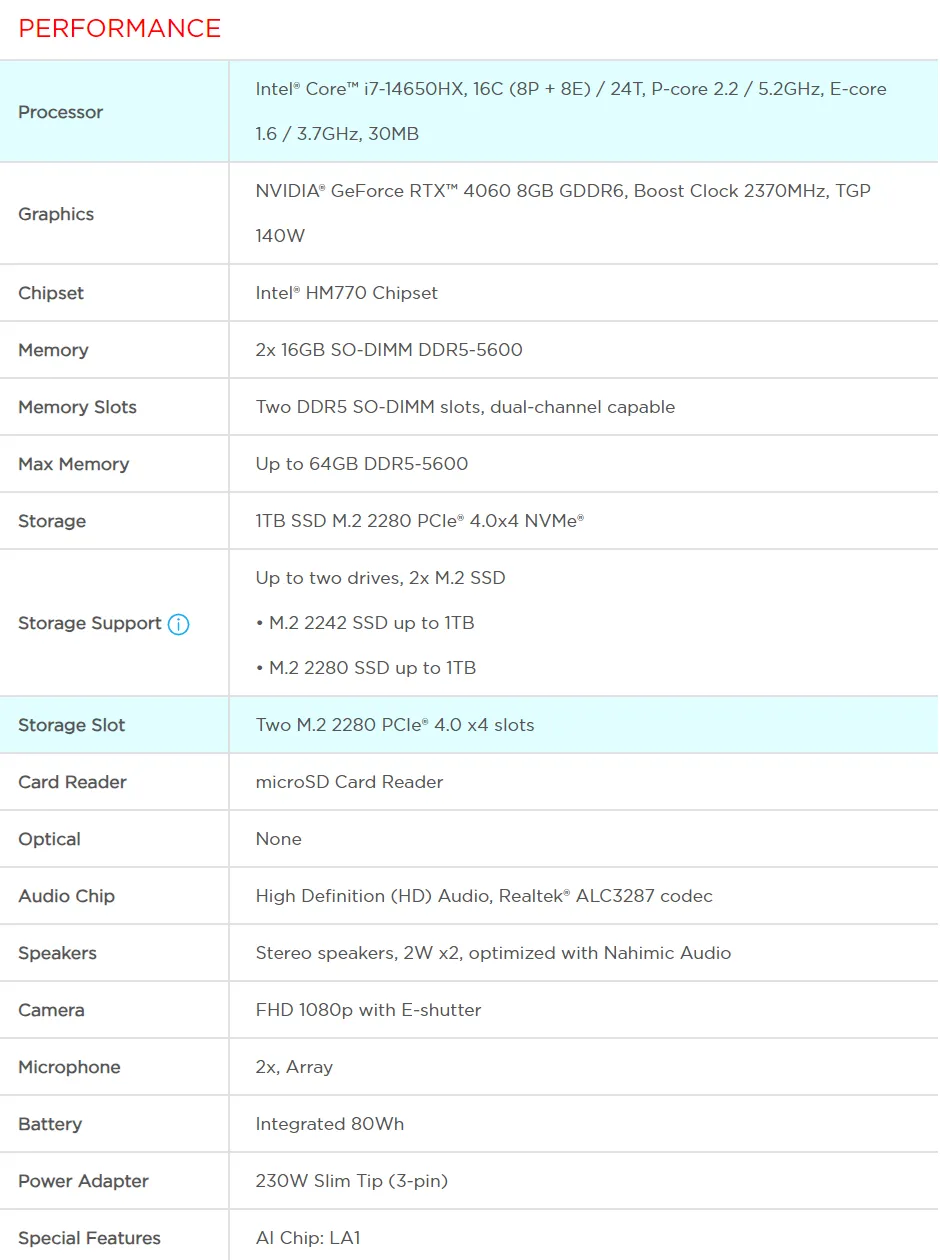Click the info icon beside Storage Support
Screen dimensions: 940x1260
178,624
